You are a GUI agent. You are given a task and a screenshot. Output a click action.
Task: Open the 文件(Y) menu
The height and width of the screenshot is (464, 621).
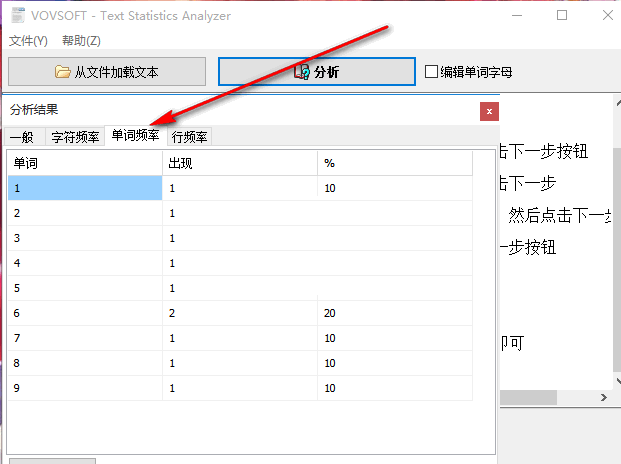click(x=28, y=41)
